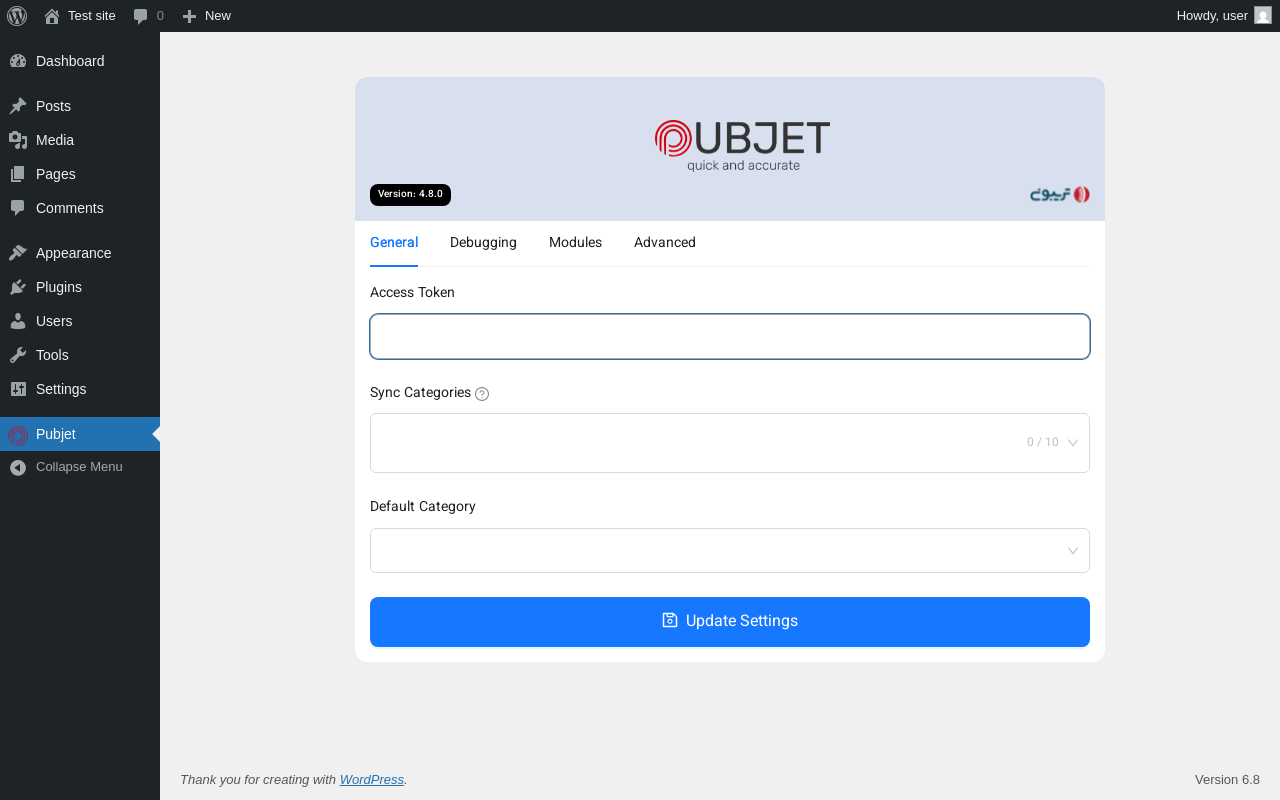Click the Media icon in sidebar
Screen dimensions: 1280x800
coord(18,140)
